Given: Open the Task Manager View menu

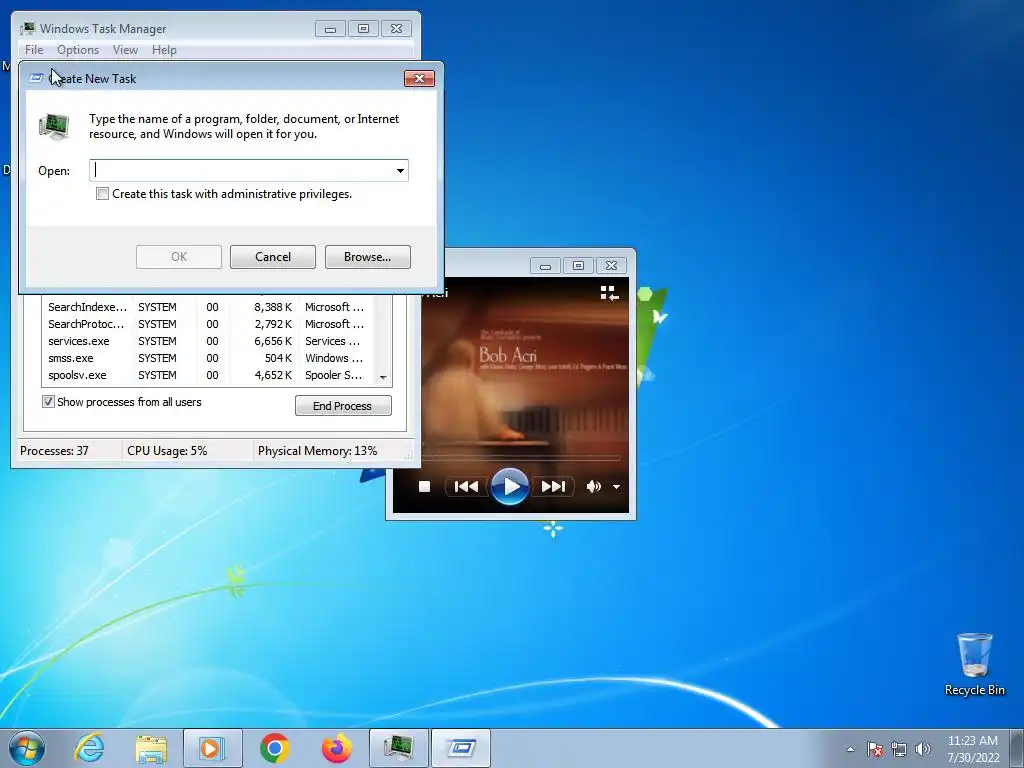Looking at the screenshot, I should point(125,50).
